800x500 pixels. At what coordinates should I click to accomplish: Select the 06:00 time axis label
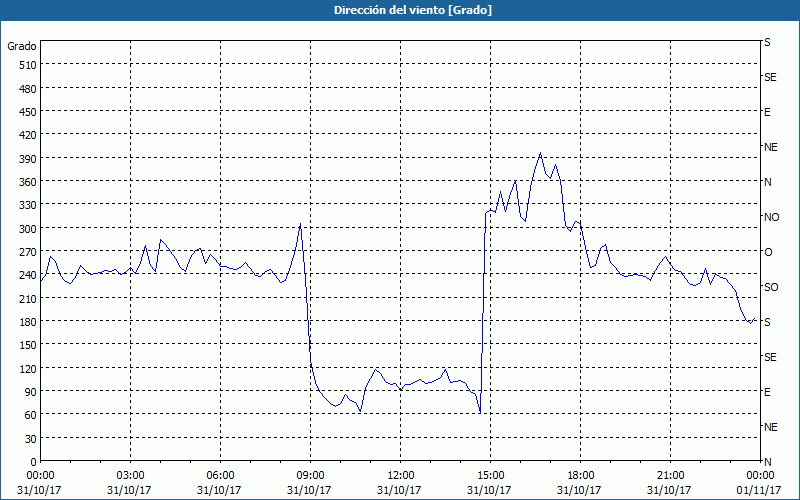[220, 476]
